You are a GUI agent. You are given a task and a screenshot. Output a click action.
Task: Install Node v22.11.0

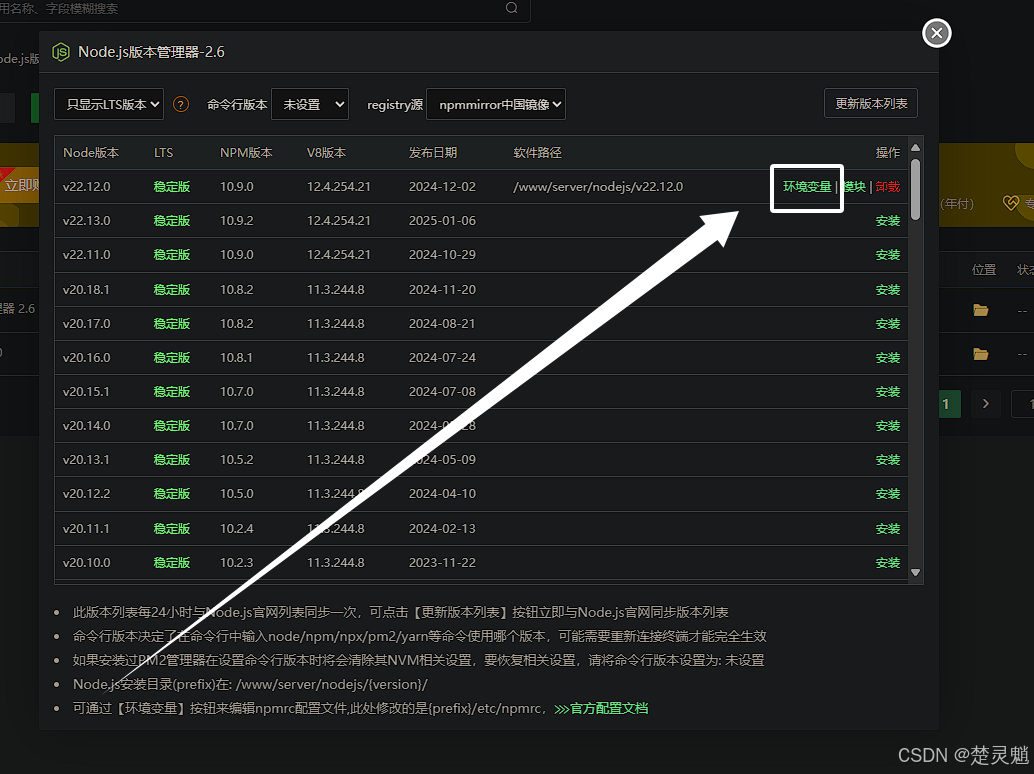point(888,255)
